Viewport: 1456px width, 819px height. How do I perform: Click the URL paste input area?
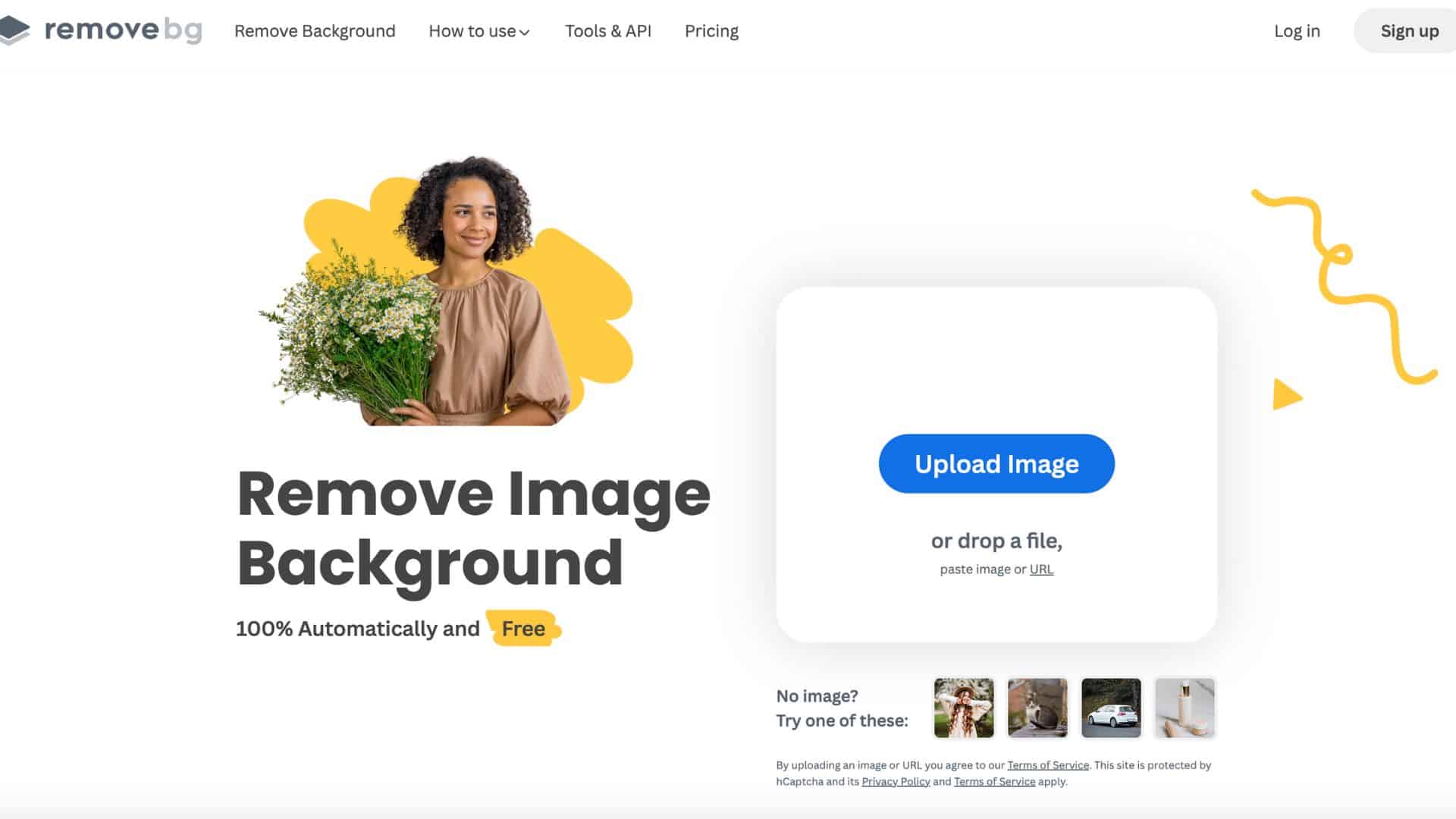(x=1041, y=569)
